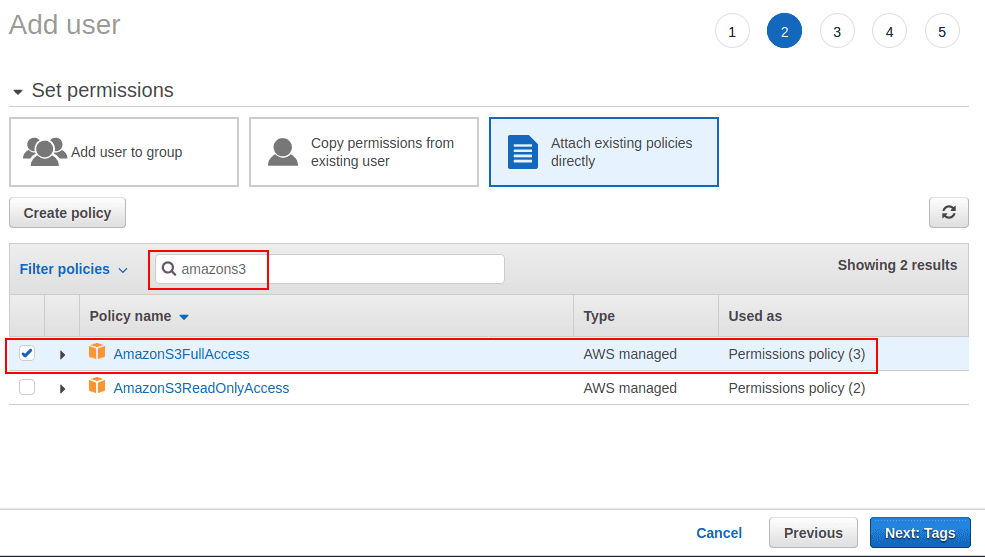Viewport: 985px width, 557px height.
Task: Collapse the Set permissions section
Action: [18, 92]
